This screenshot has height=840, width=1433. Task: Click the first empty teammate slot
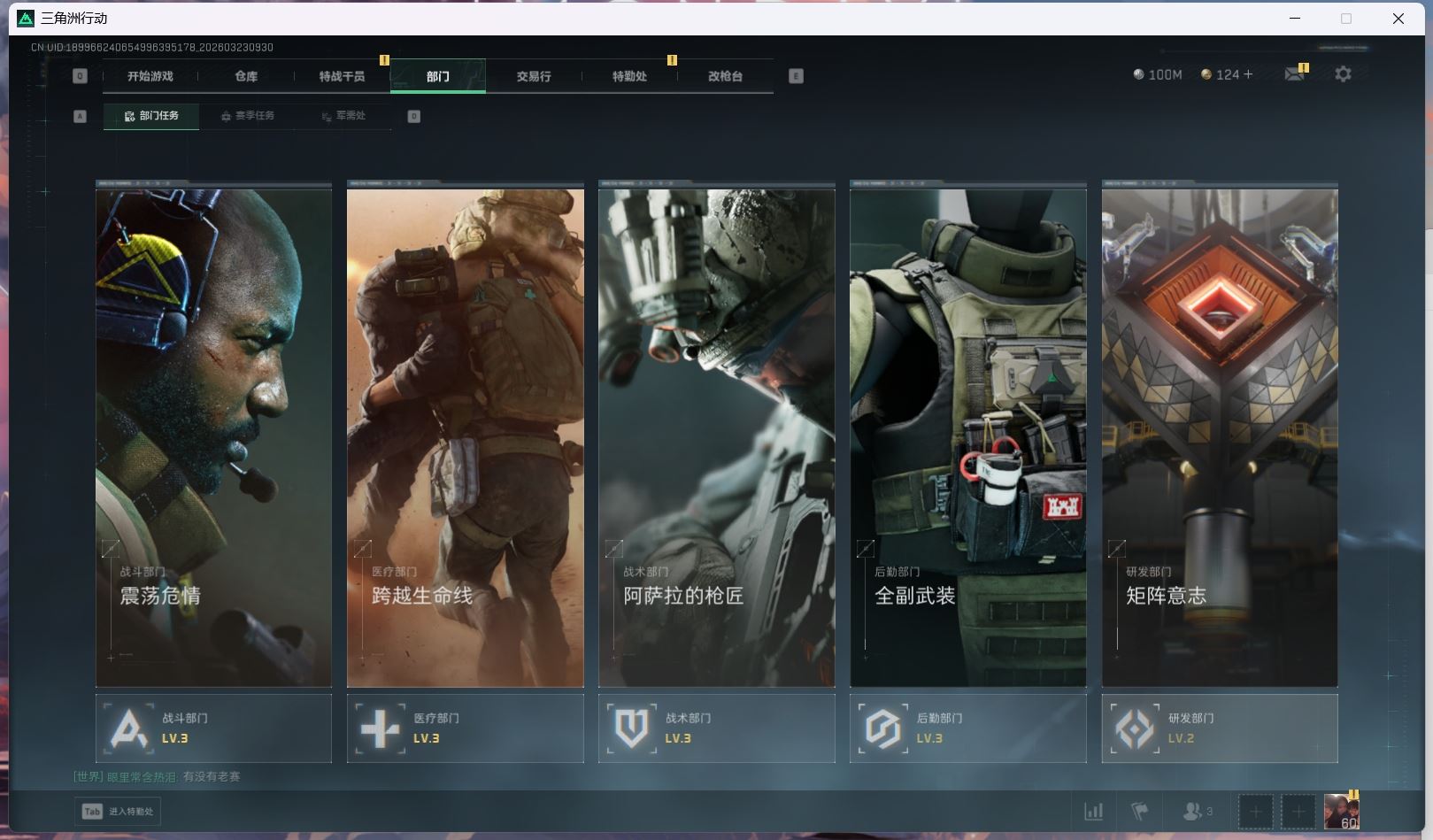pos(1255,811)
